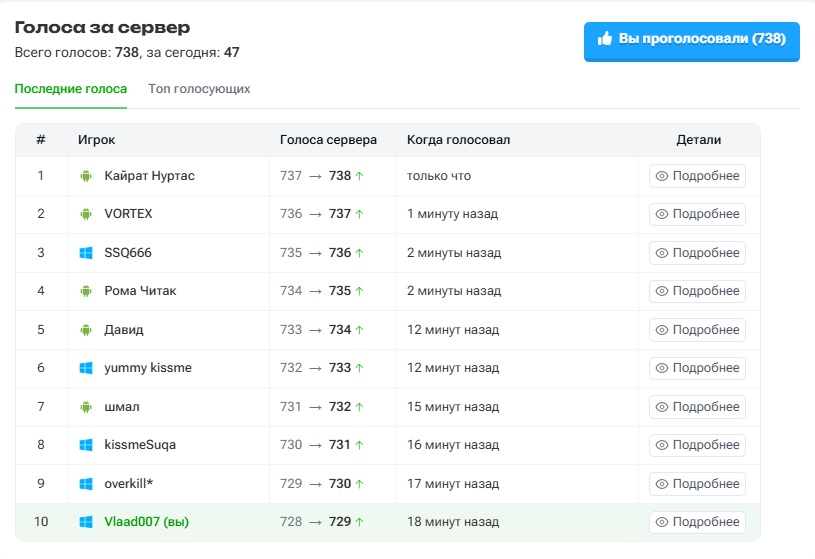The height and width of the screenshot is (559, 815).
Task: View Подробнее for overkill* vote
Action: point(697,484)
